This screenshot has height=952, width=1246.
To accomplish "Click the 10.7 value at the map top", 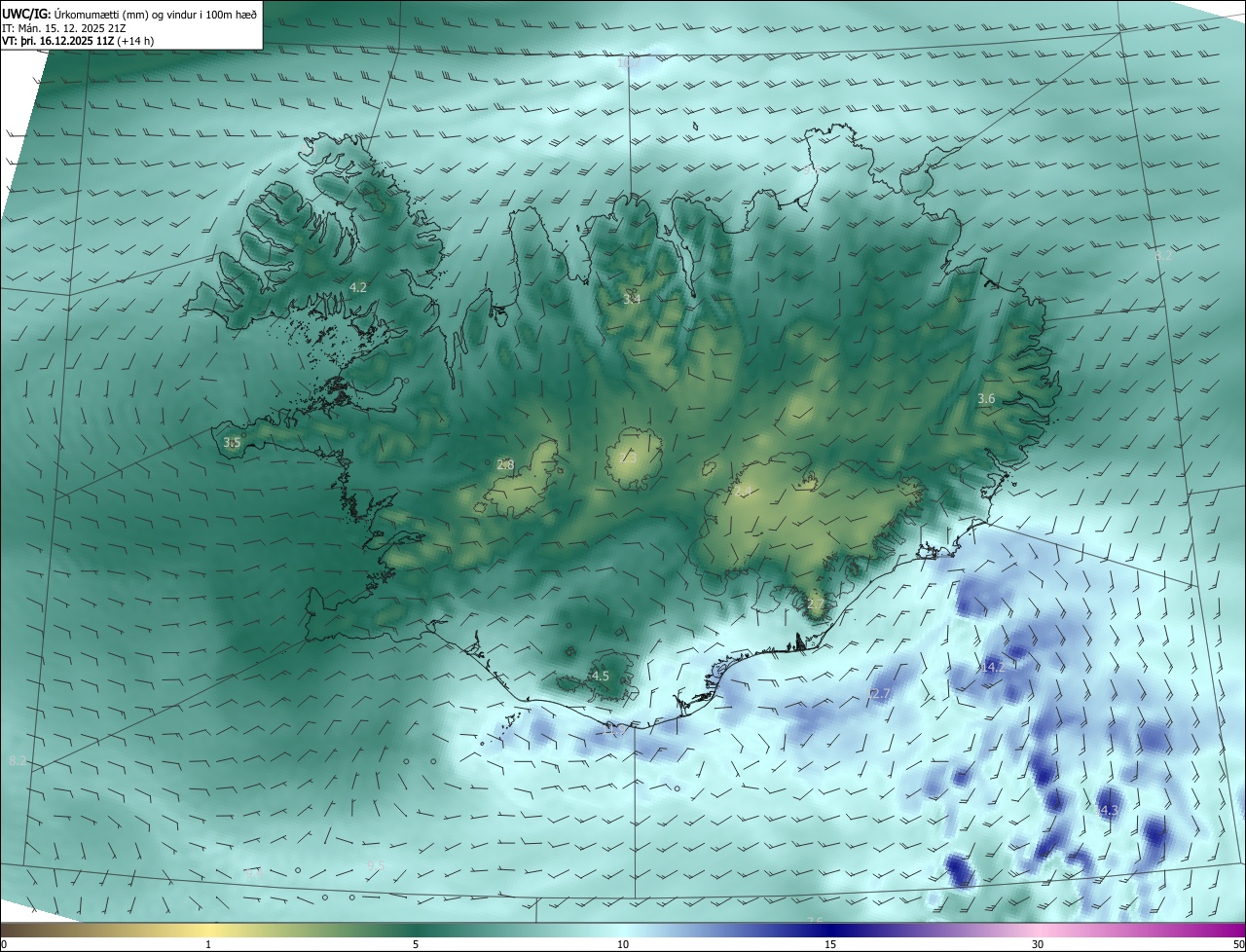I will (629, 62).
